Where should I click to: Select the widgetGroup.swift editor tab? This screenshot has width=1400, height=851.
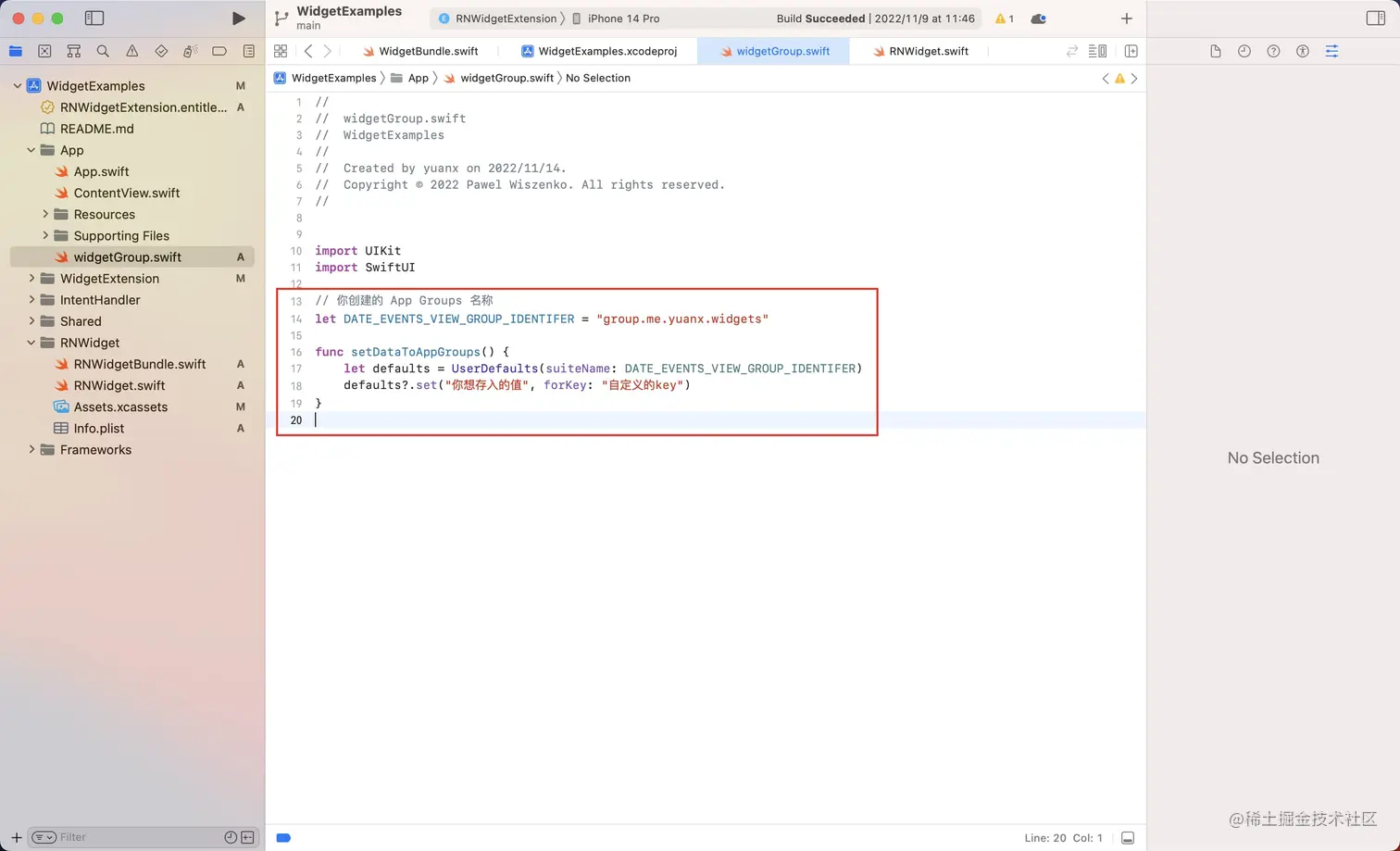pos(774,51)
